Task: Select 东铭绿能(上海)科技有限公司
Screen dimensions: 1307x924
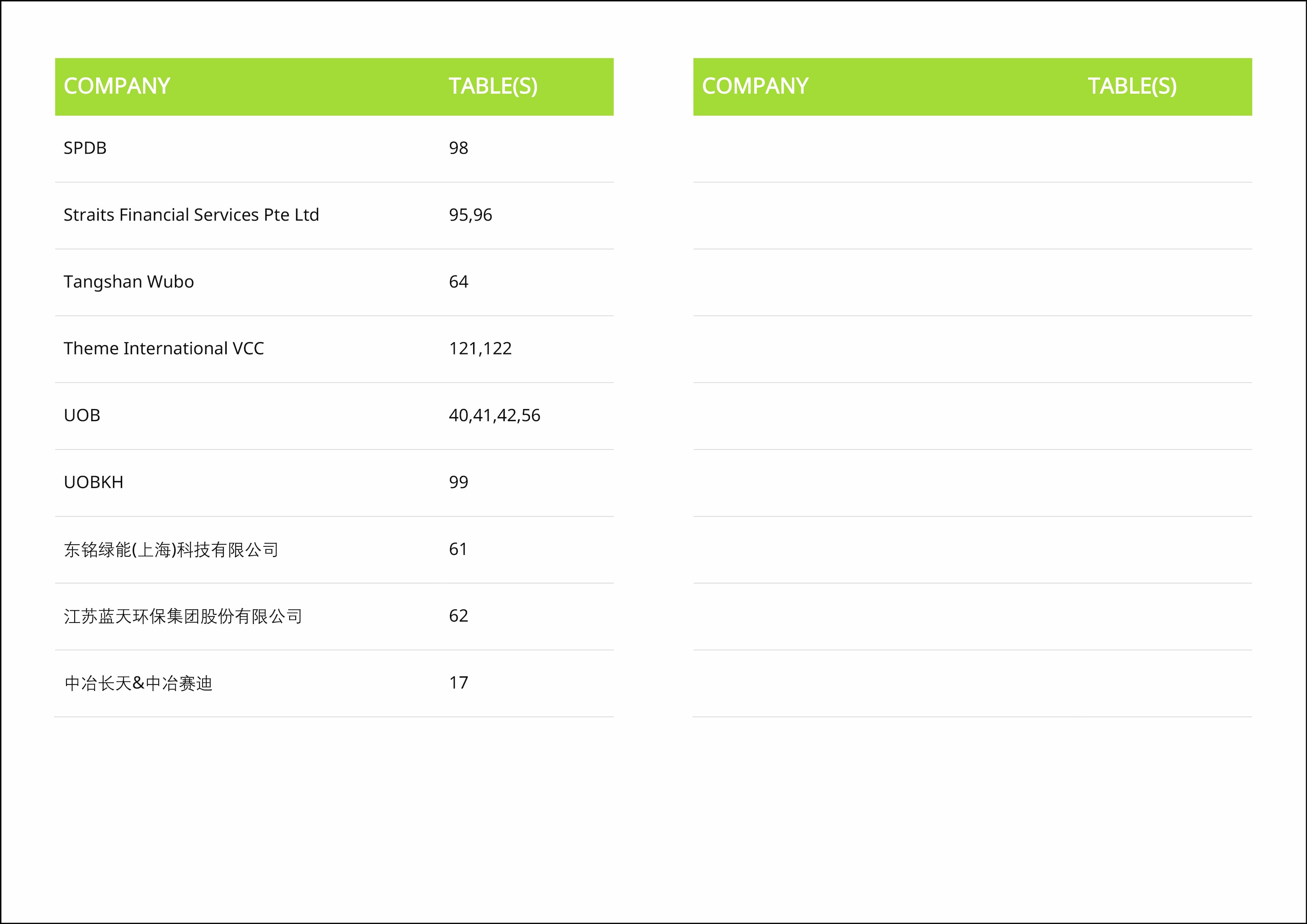Action: (x=171, y=550)
